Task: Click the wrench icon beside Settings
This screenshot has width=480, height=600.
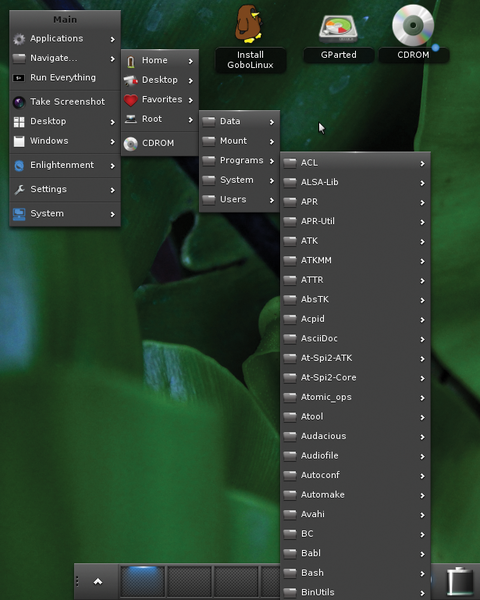Action: pyautogui.click(x=19, y=189)
